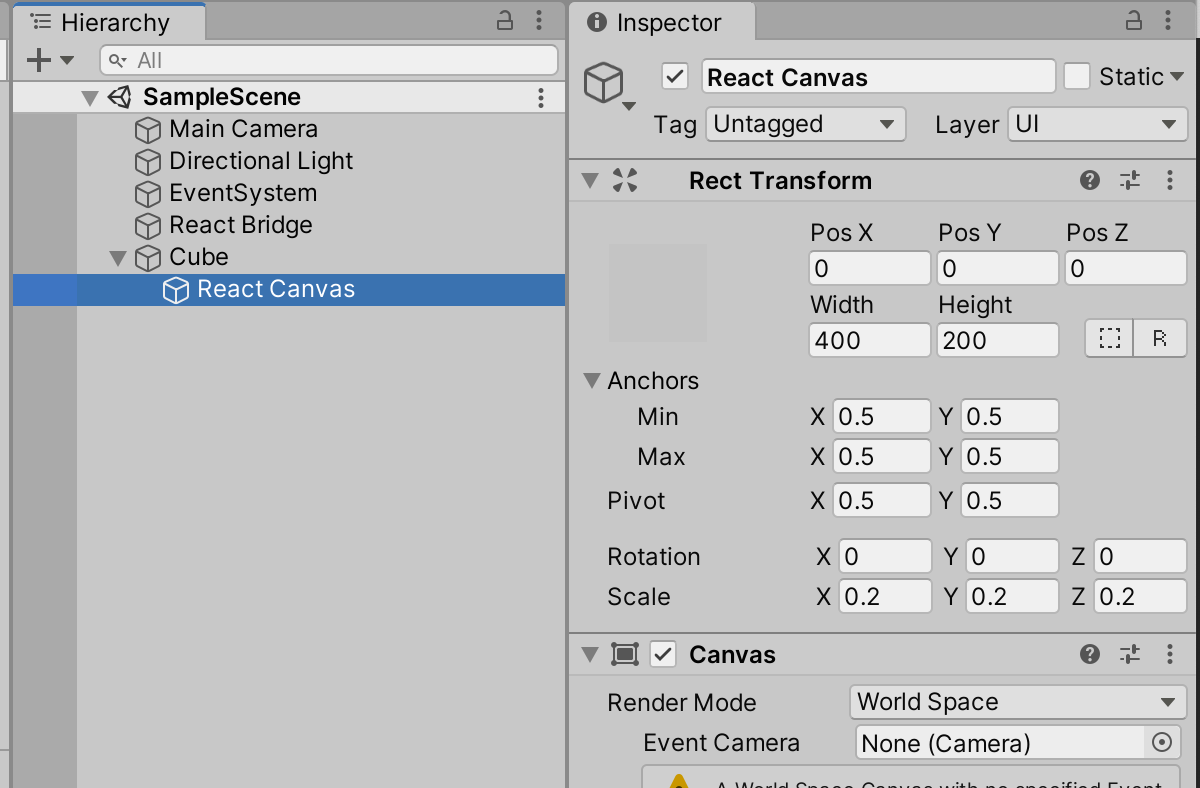
Task: Open the Layer dropdown showing UI
Action: point(1096,125)
